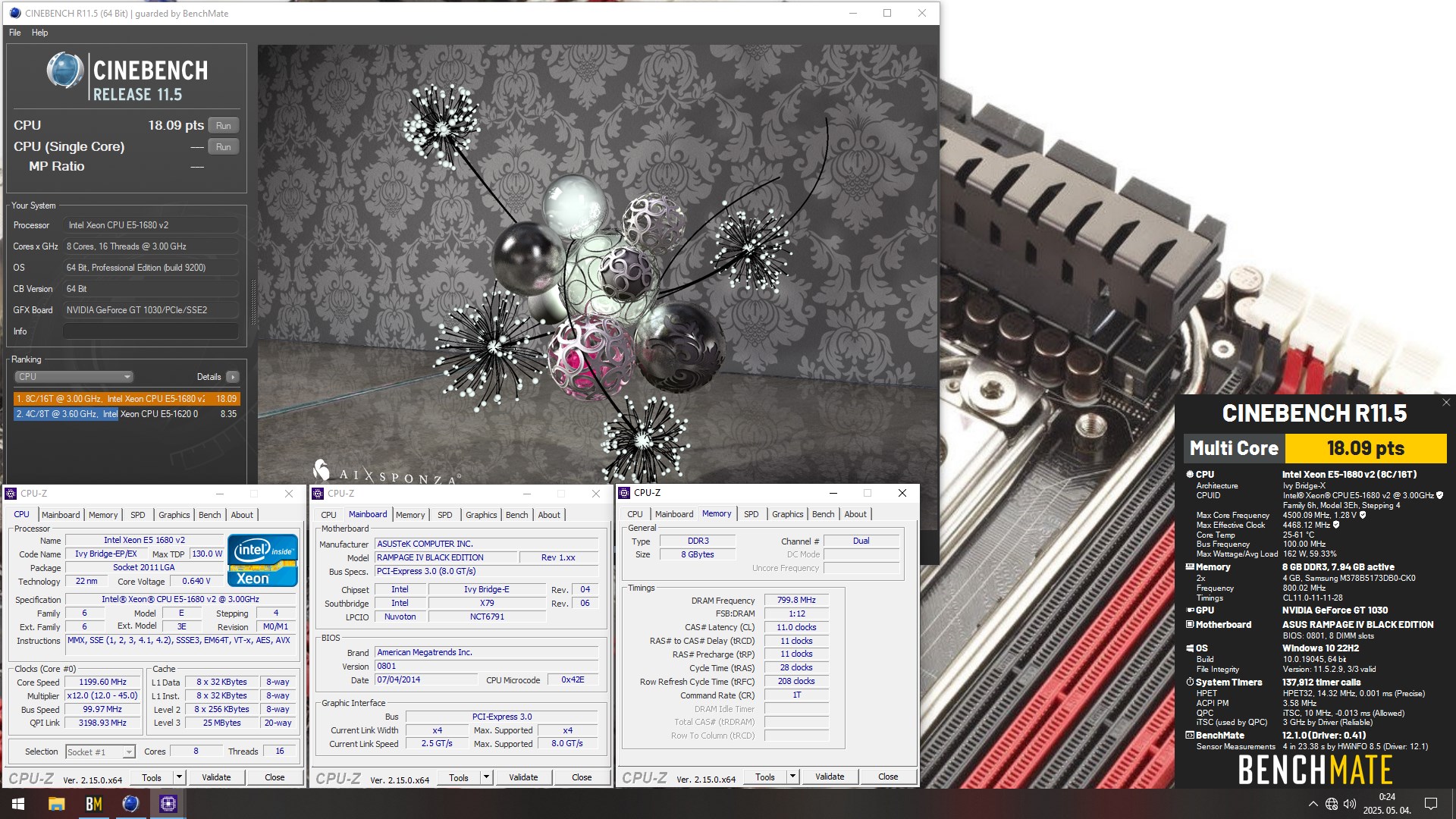Click the Intel Xeon inside logo badge
The height and width of the screenshot is (819, 1456).
[262, 560]
